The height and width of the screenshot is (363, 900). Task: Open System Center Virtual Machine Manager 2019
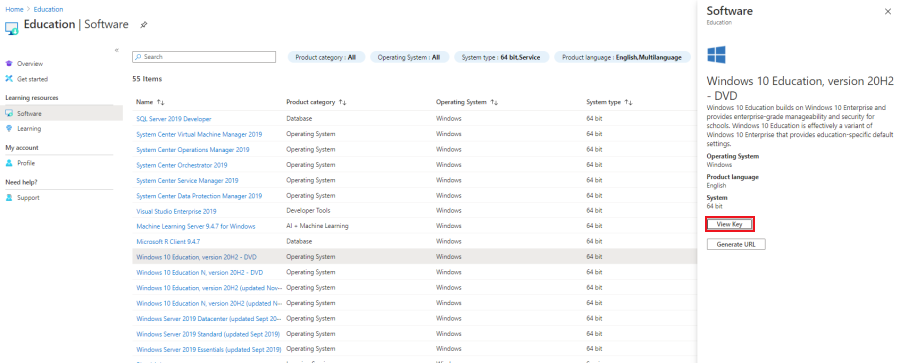199,134
